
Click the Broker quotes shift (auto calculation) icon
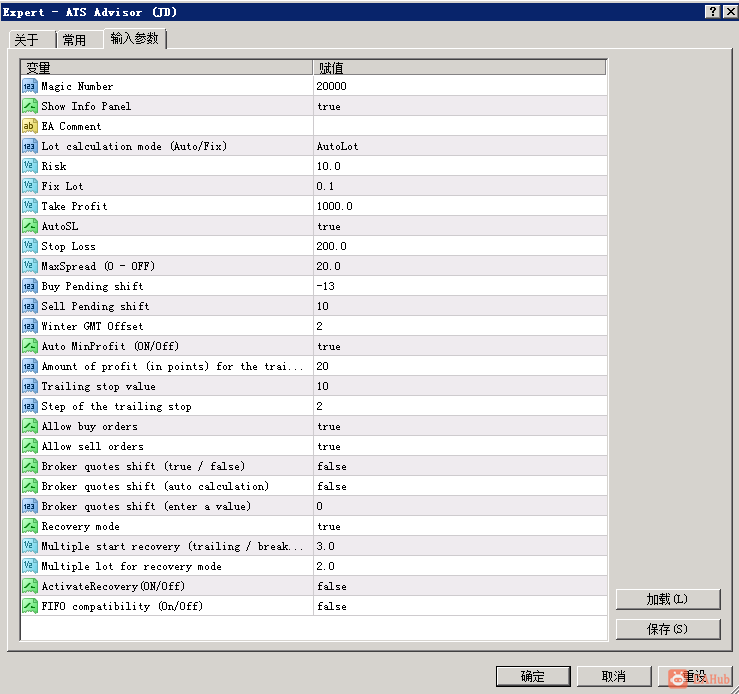pyautogui.click(x=29, y=486)
